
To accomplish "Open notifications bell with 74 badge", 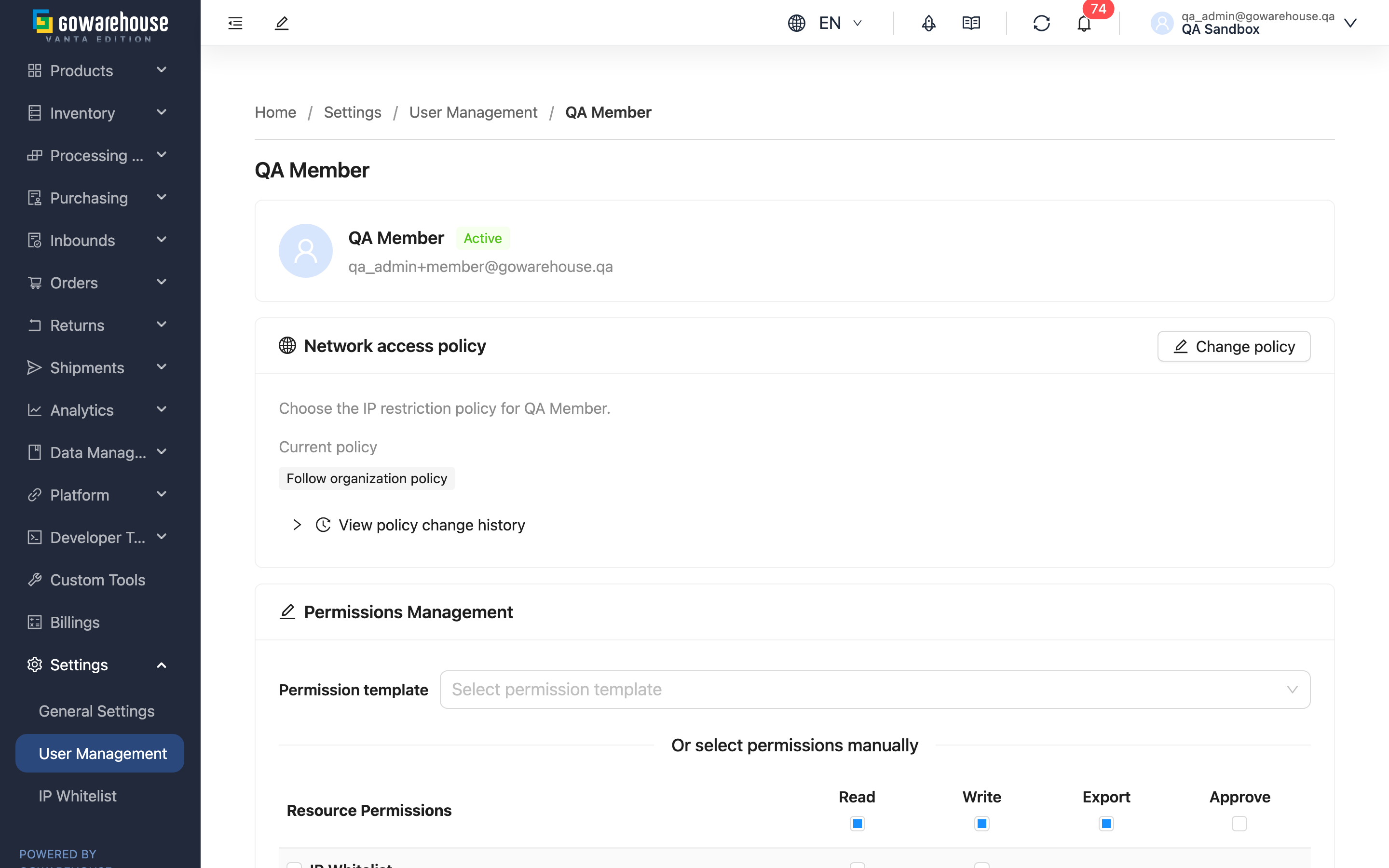I will 1084,23.
